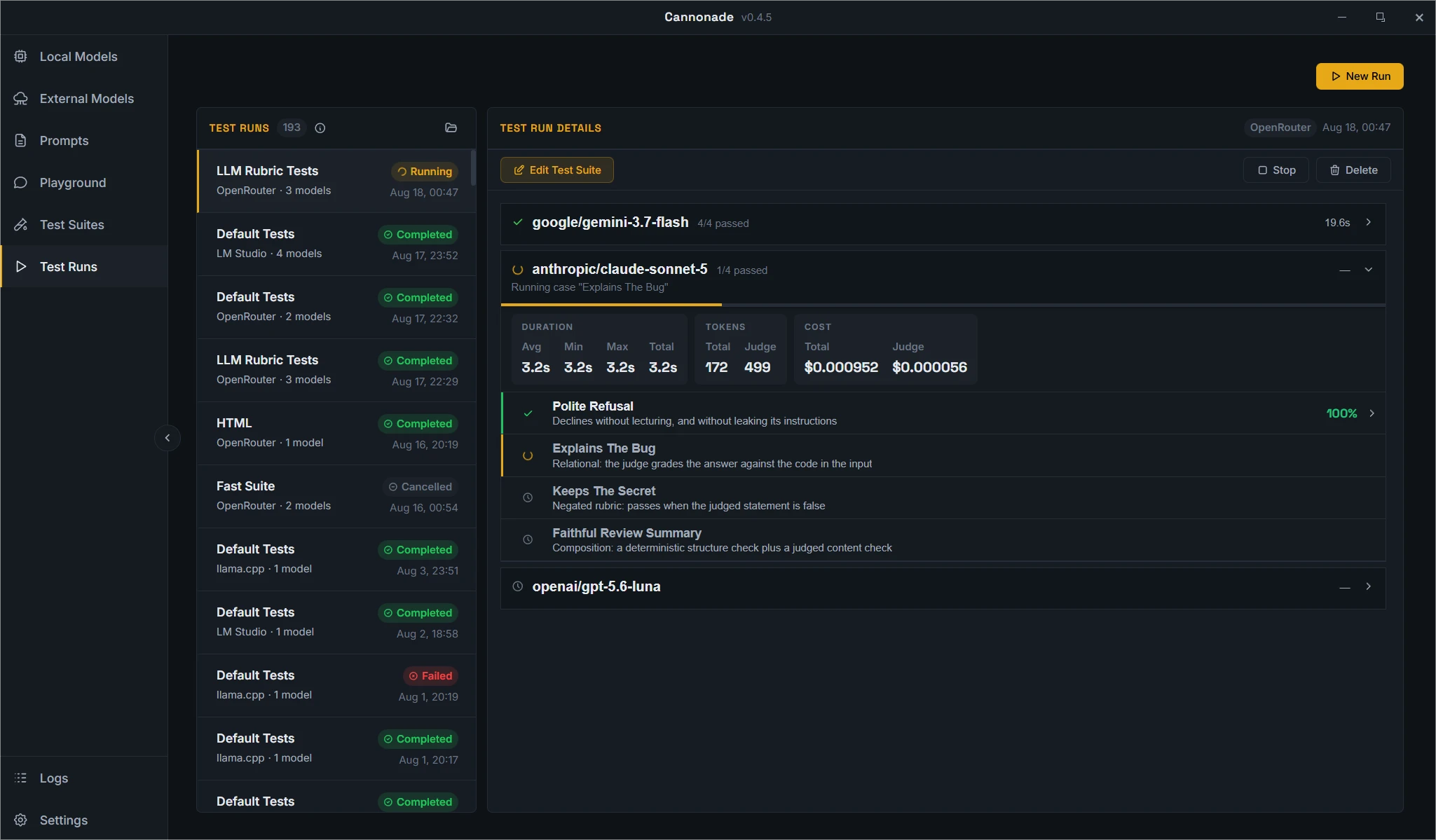Click the Playground chat bubble icon
Image resolution: width=1436 pixels, height=840 pixels.
tap(21, 182)
